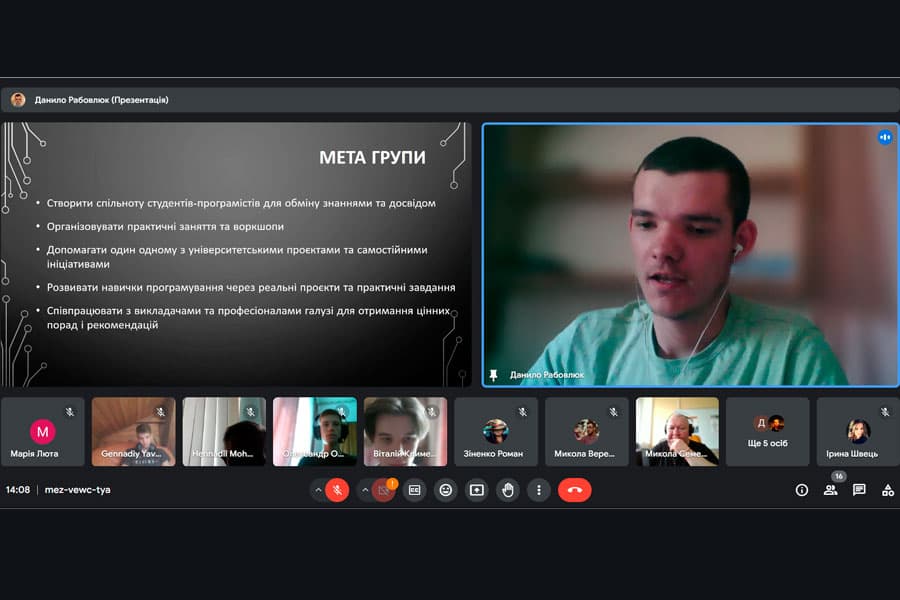Unmute the microphone with the red mic button
This screenshot has width=900, height=600.
(337, 490)
